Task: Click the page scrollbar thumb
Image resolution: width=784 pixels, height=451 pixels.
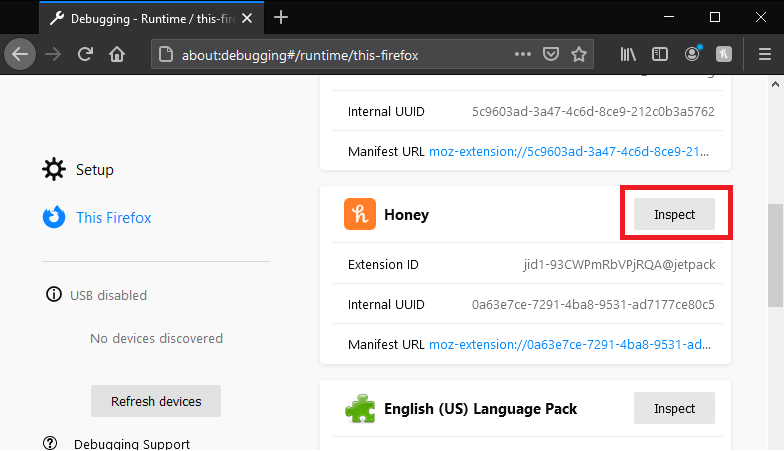Action: tap(776, 255)
